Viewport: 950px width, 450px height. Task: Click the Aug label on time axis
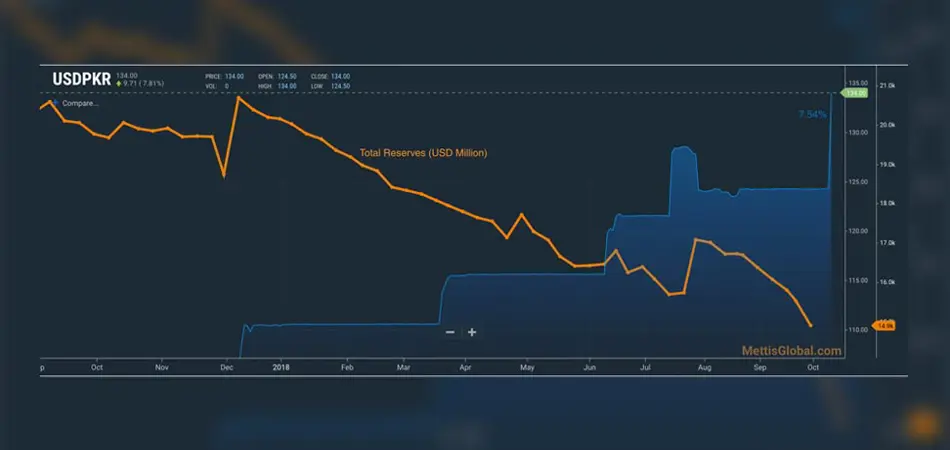pos(705,367)
